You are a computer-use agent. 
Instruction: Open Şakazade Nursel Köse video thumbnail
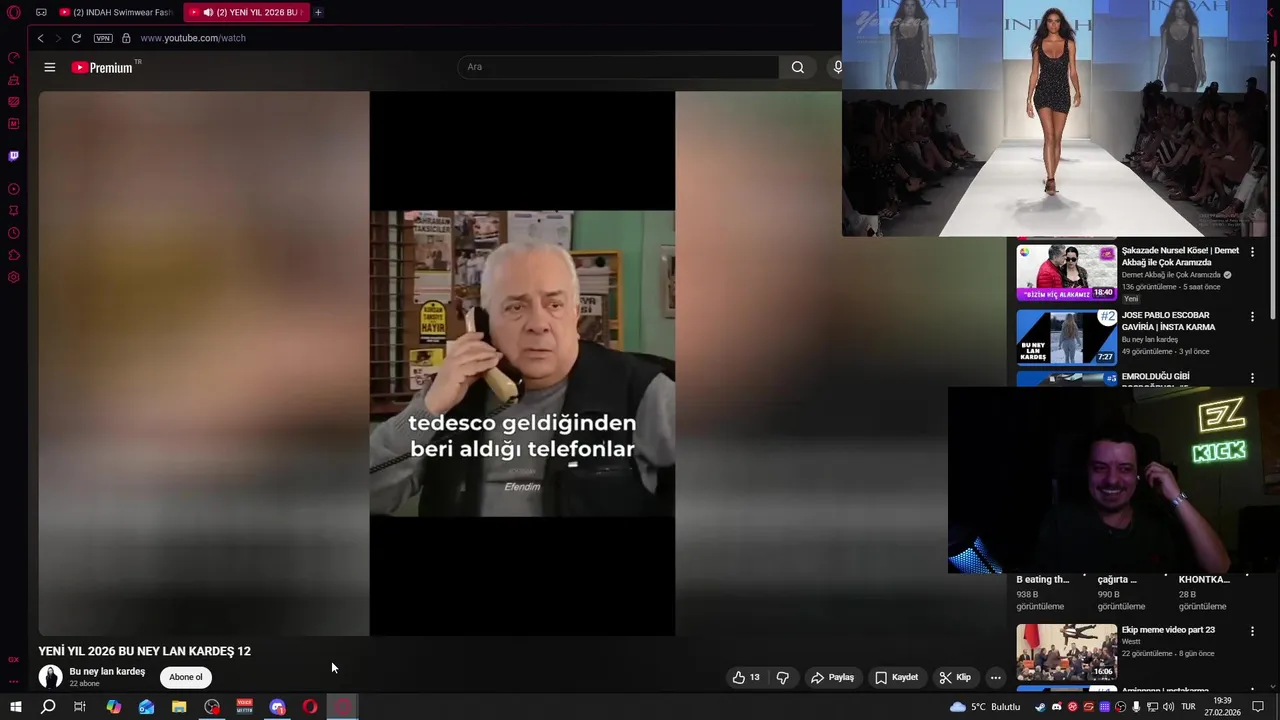pos(1066,272)
